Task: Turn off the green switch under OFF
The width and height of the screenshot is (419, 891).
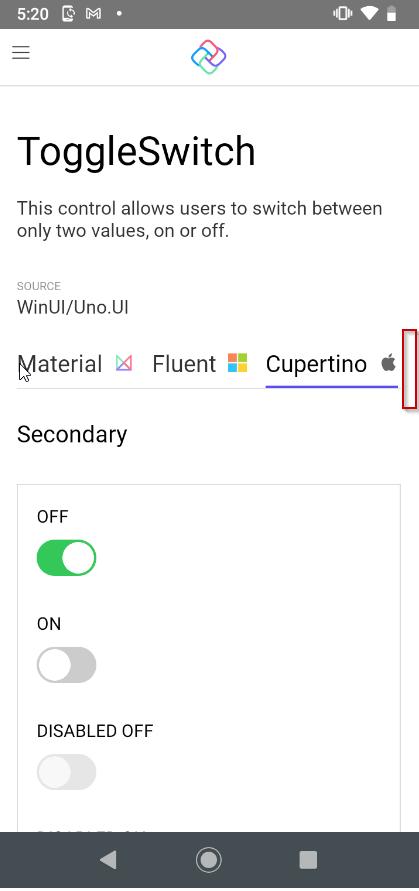Action: pyautogui.click(x=67, y=558)
